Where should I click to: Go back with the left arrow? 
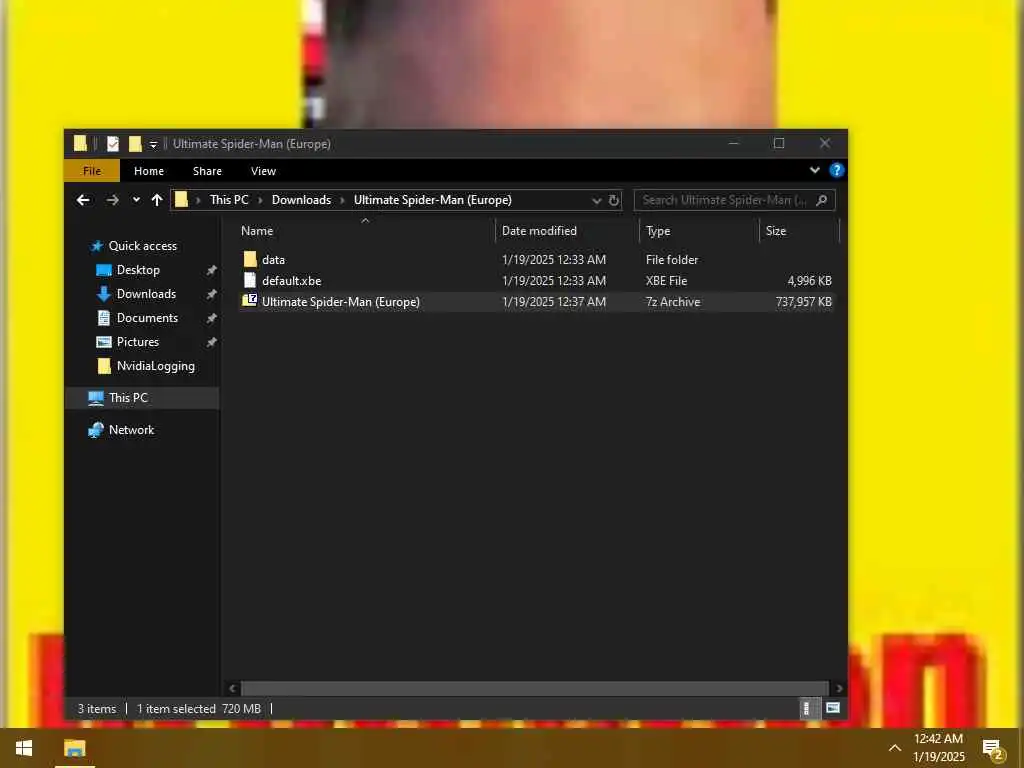(83, 200)
